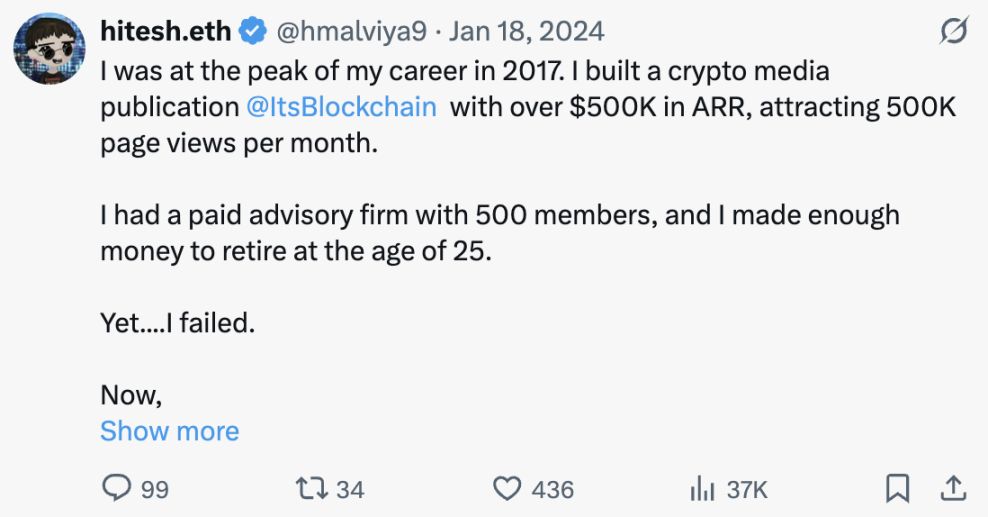Viewport: 988px width, 517px height.
Task: Open the share tweet upload icon
Action: (954, 488)
